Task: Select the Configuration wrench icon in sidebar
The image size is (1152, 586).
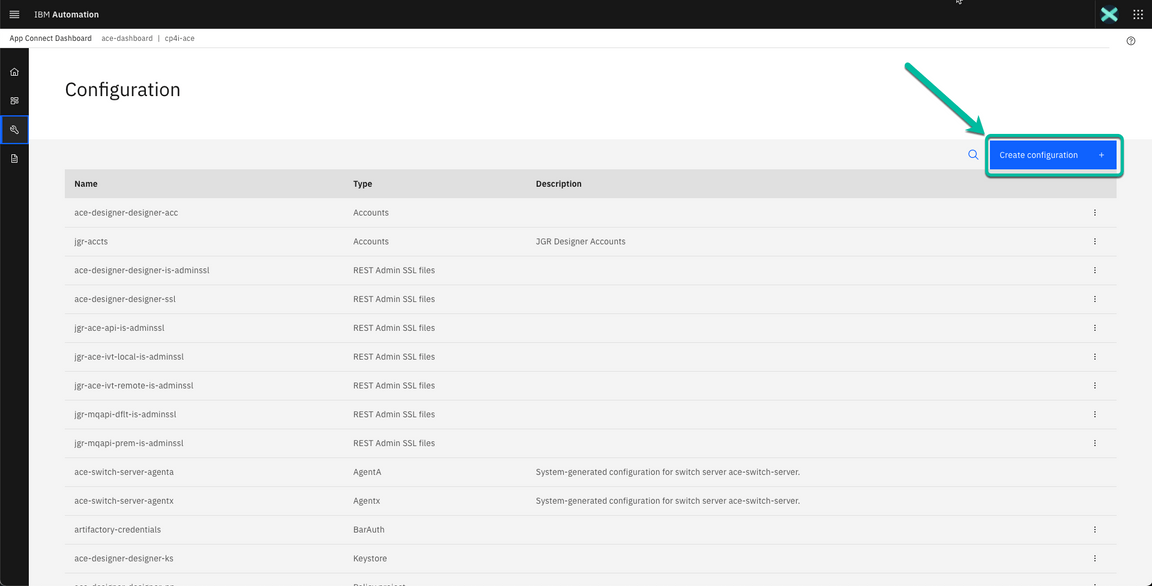Action: (14, 129)
